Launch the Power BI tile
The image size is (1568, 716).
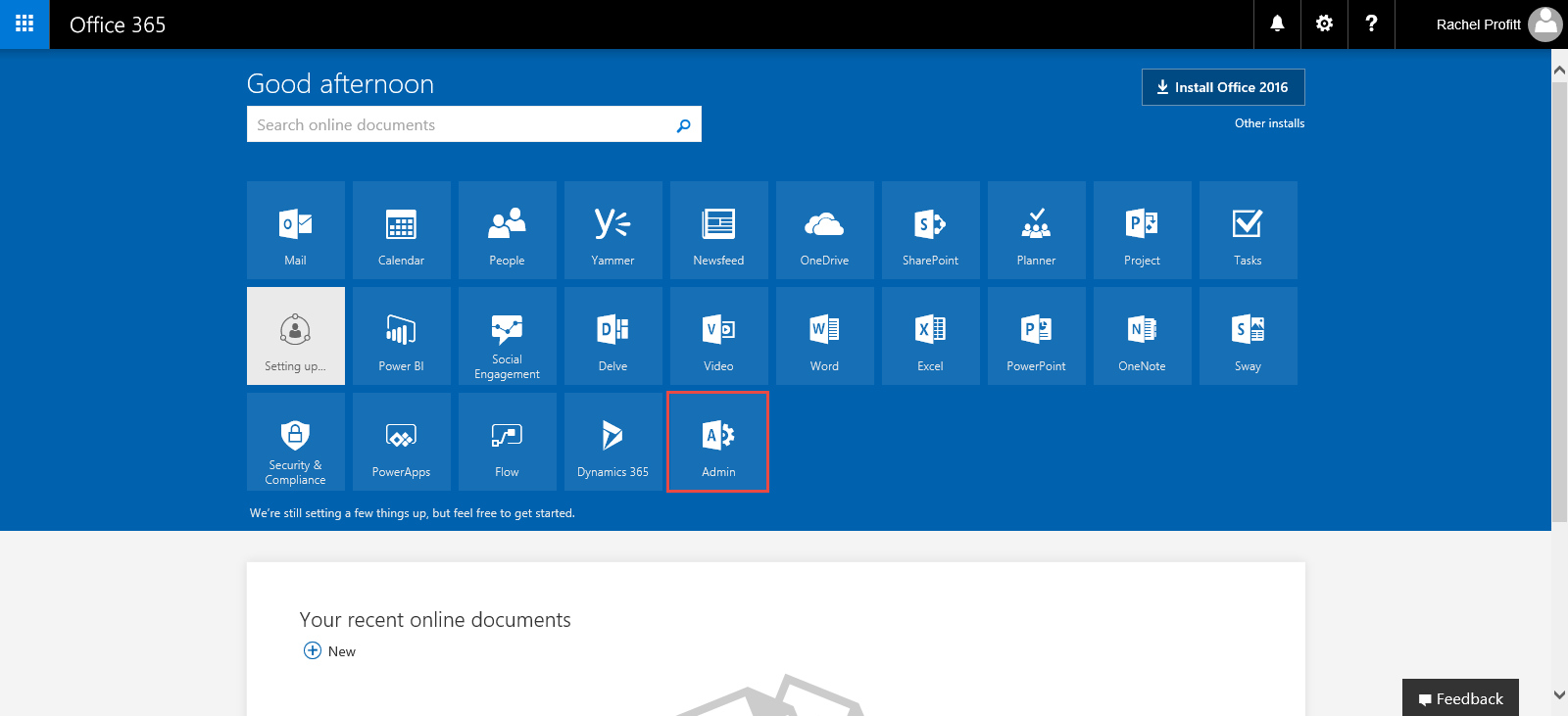pos(402,336)
